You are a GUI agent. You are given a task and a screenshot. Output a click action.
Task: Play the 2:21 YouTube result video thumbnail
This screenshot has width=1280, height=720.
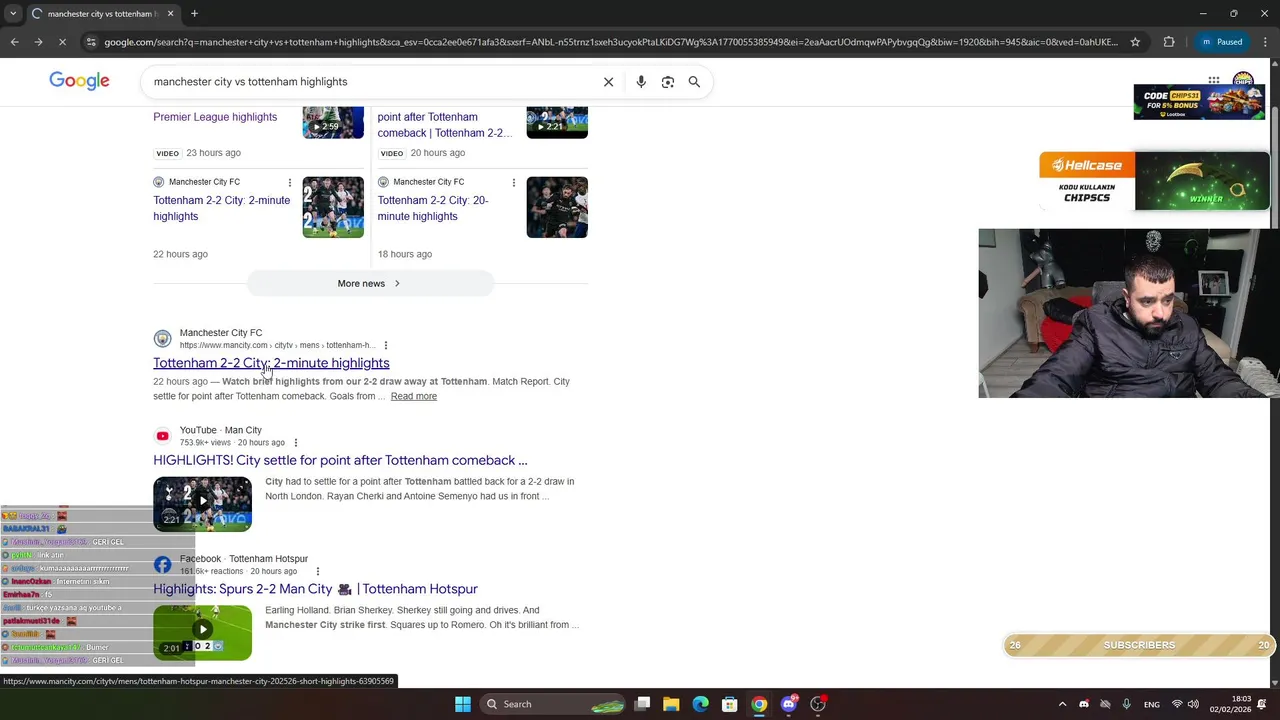point(202,504)
